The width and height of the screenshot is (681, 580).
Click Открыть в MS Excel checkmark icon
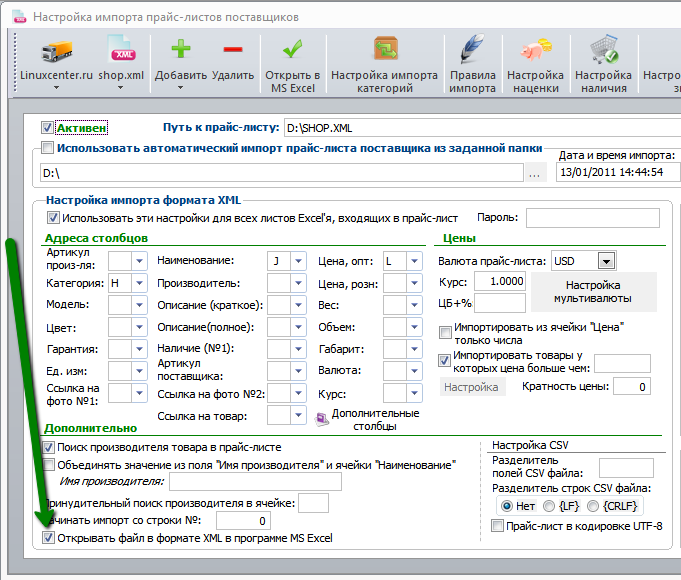pos(293,49)
